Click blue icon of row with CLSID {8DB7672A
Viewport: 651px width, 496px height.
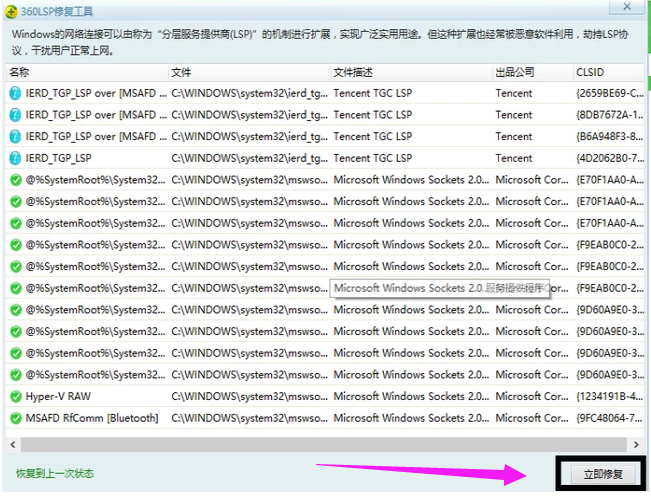[x=15, y=115]
